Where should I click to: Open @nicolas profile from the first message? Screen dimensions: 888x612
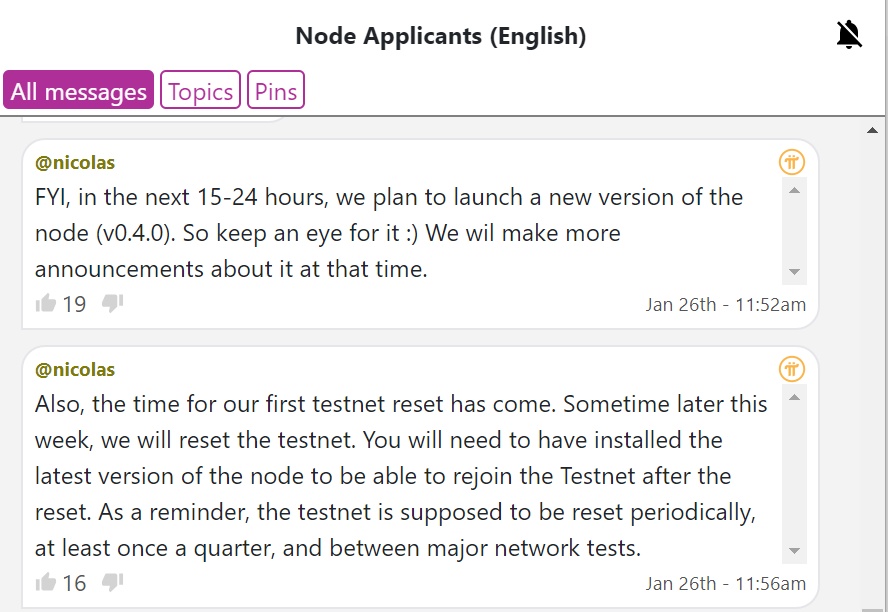click(x=75, y=163)
